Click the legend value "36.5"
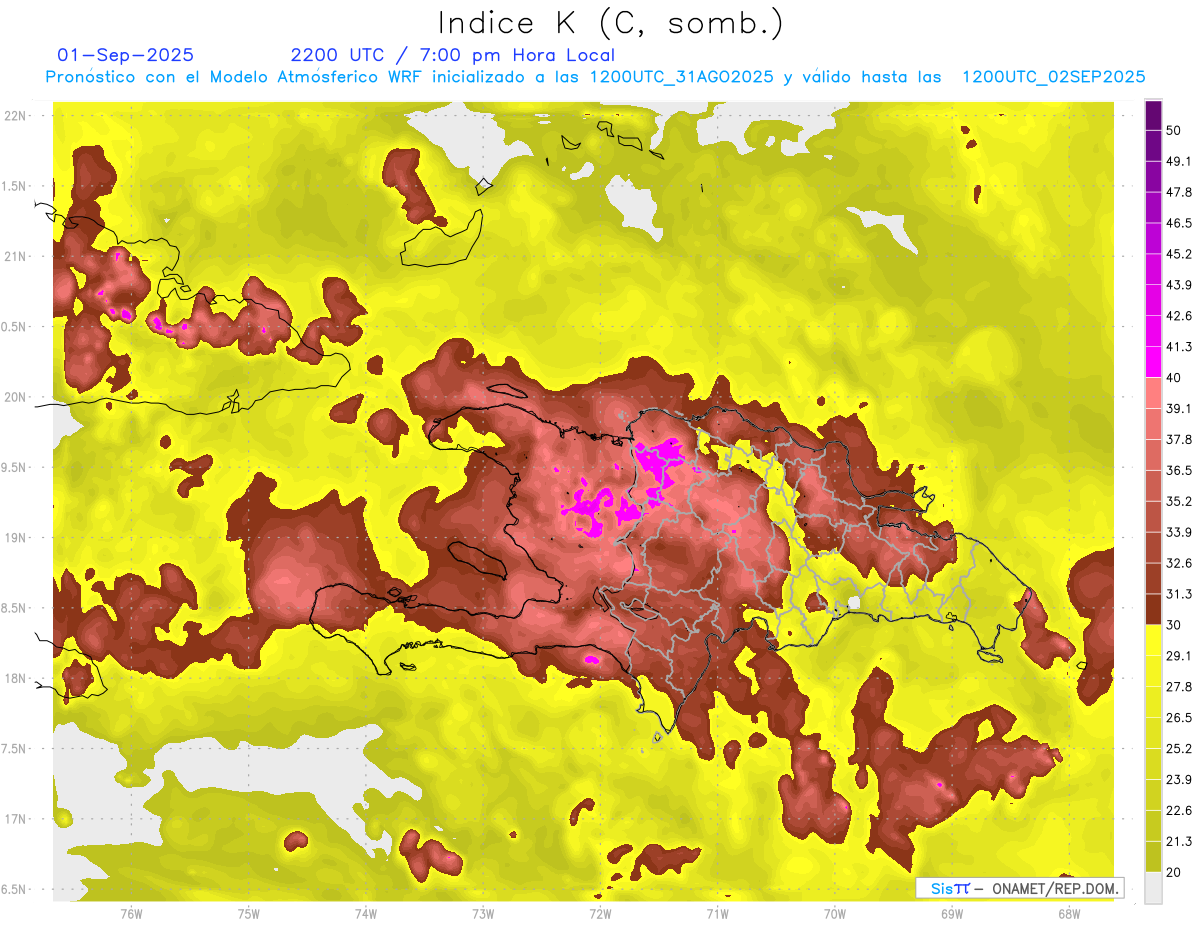This screenshot has height=927, width=1200. (1178, 470)
